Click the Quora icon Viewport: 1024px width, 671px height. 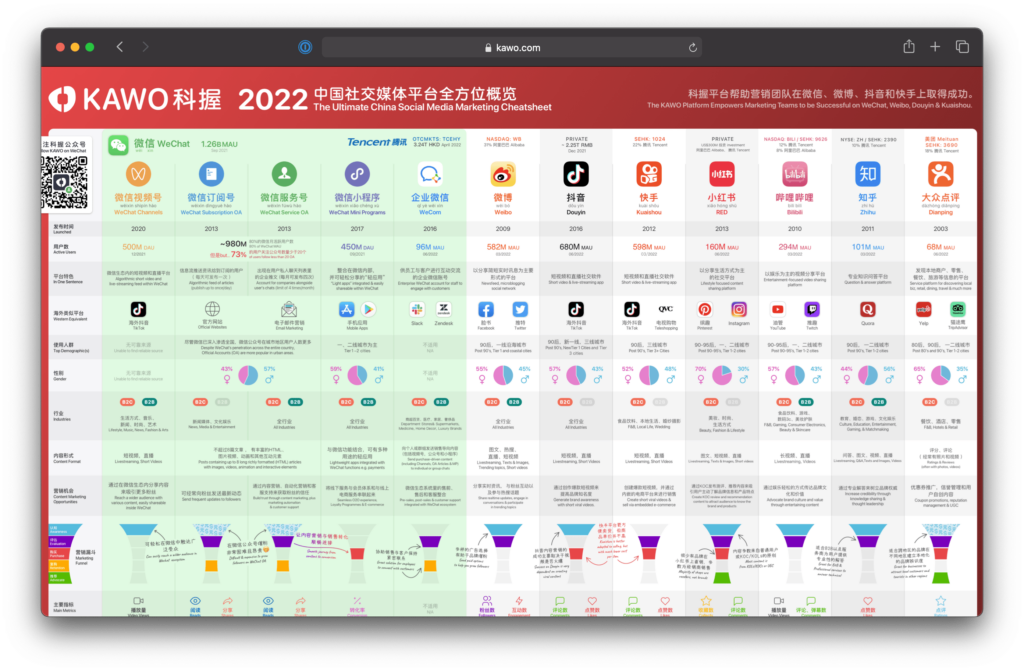pos(867,310)
